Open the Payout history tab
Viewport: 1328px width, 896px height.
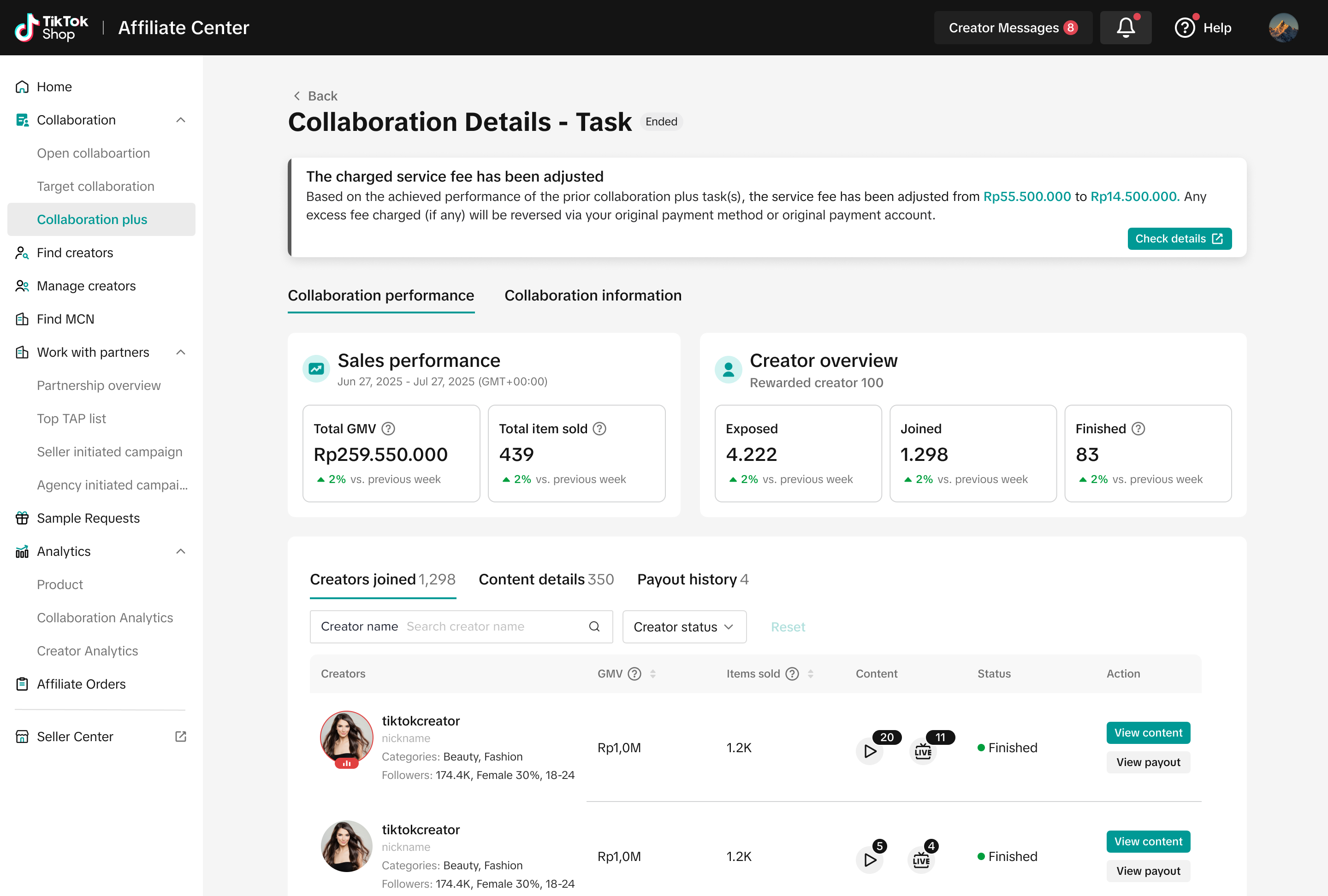[x=692, y=579]
